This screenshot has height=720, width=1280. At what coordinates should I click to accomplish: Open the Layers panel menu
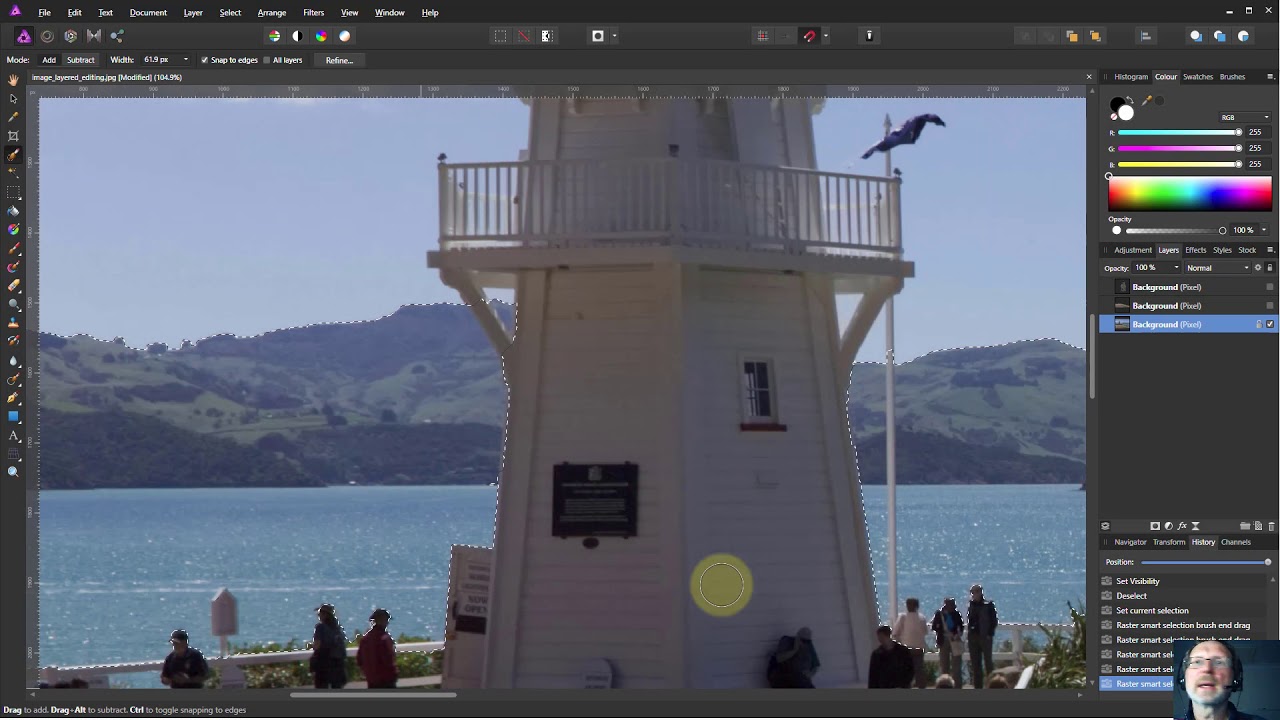1270,250
